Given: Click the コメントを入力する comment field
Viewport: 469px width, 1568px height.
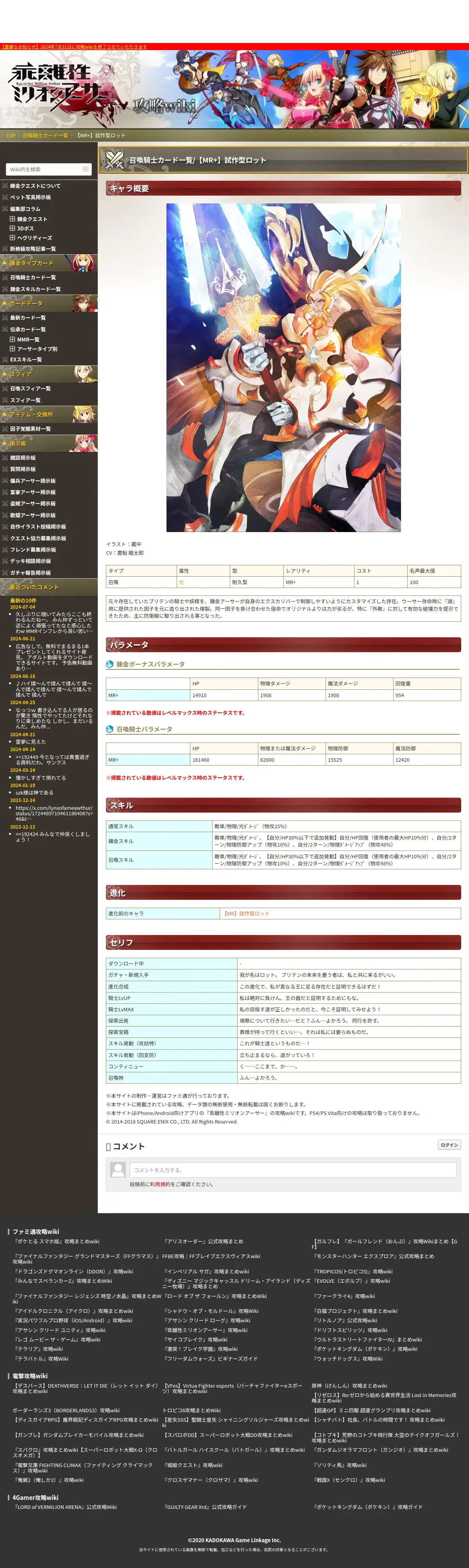Looking at the screenshot, I should 293,1170.
